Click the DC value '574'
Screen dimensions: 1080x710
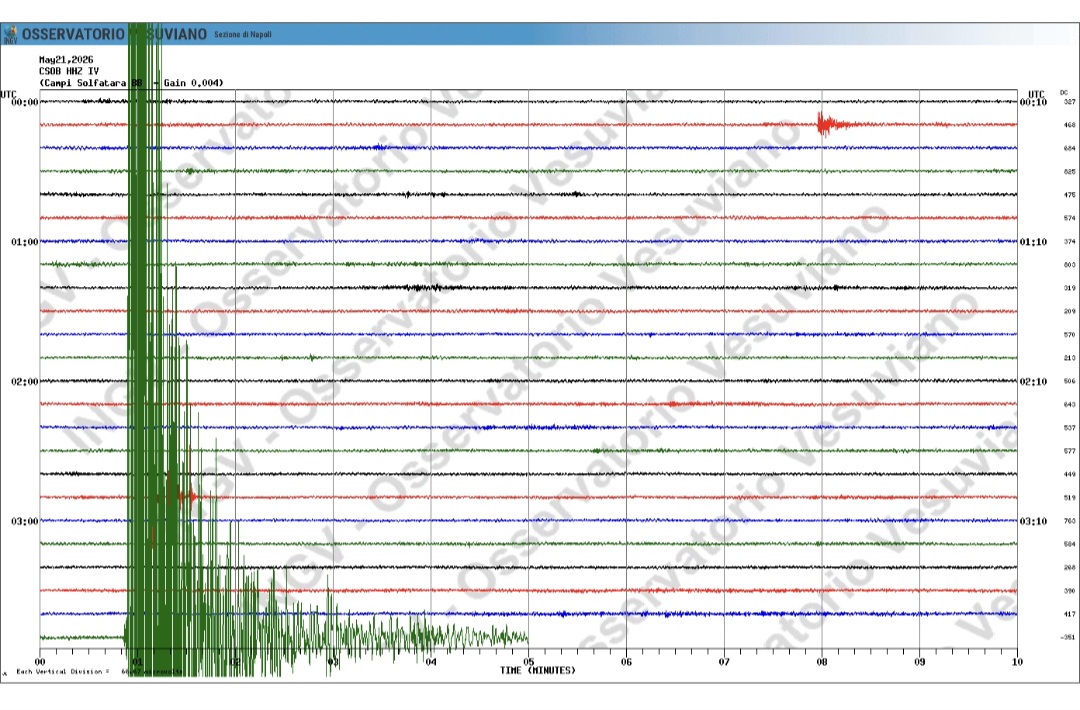click(x=1069, y=218)
